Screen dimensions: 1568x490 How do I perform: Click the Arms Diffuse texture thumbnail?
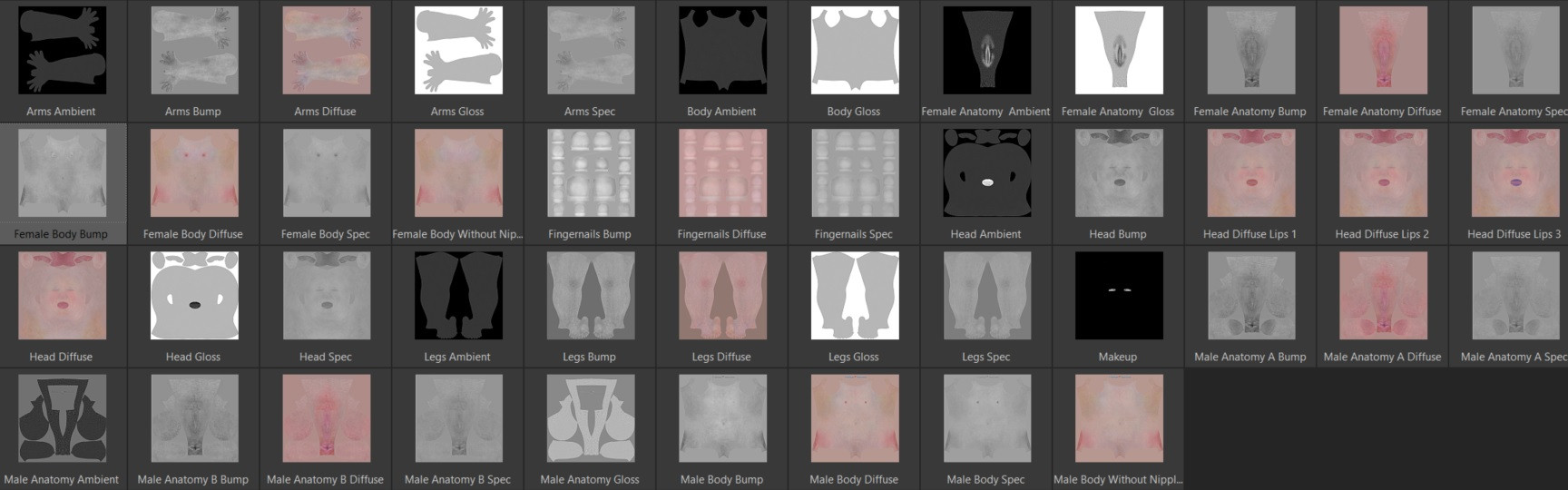tap(327, 51)
